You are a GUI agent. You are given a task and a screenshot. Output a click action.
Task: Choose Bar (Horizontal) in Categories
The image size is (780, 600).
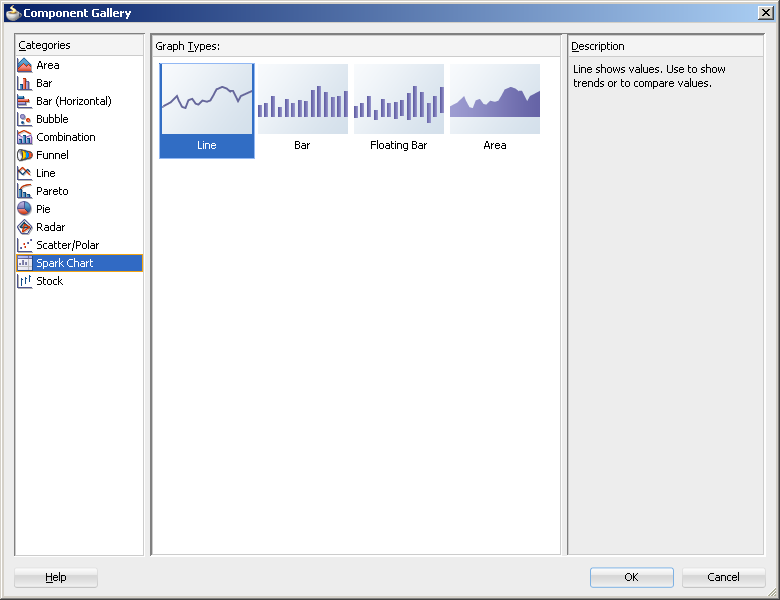click(x=74, y=101)
